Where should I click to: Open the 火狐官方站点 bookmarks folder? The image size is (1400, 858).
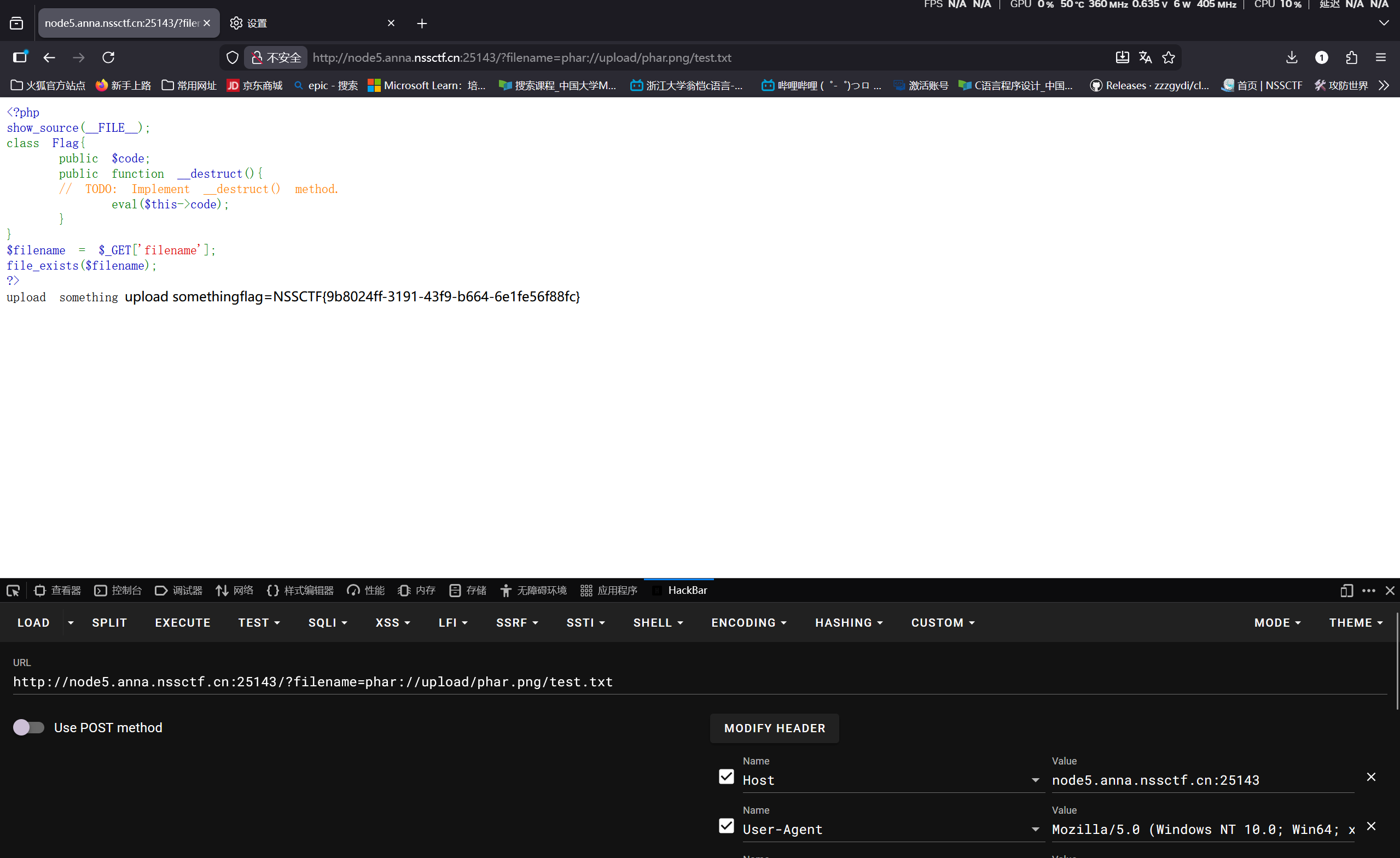[x=48, y=85]
